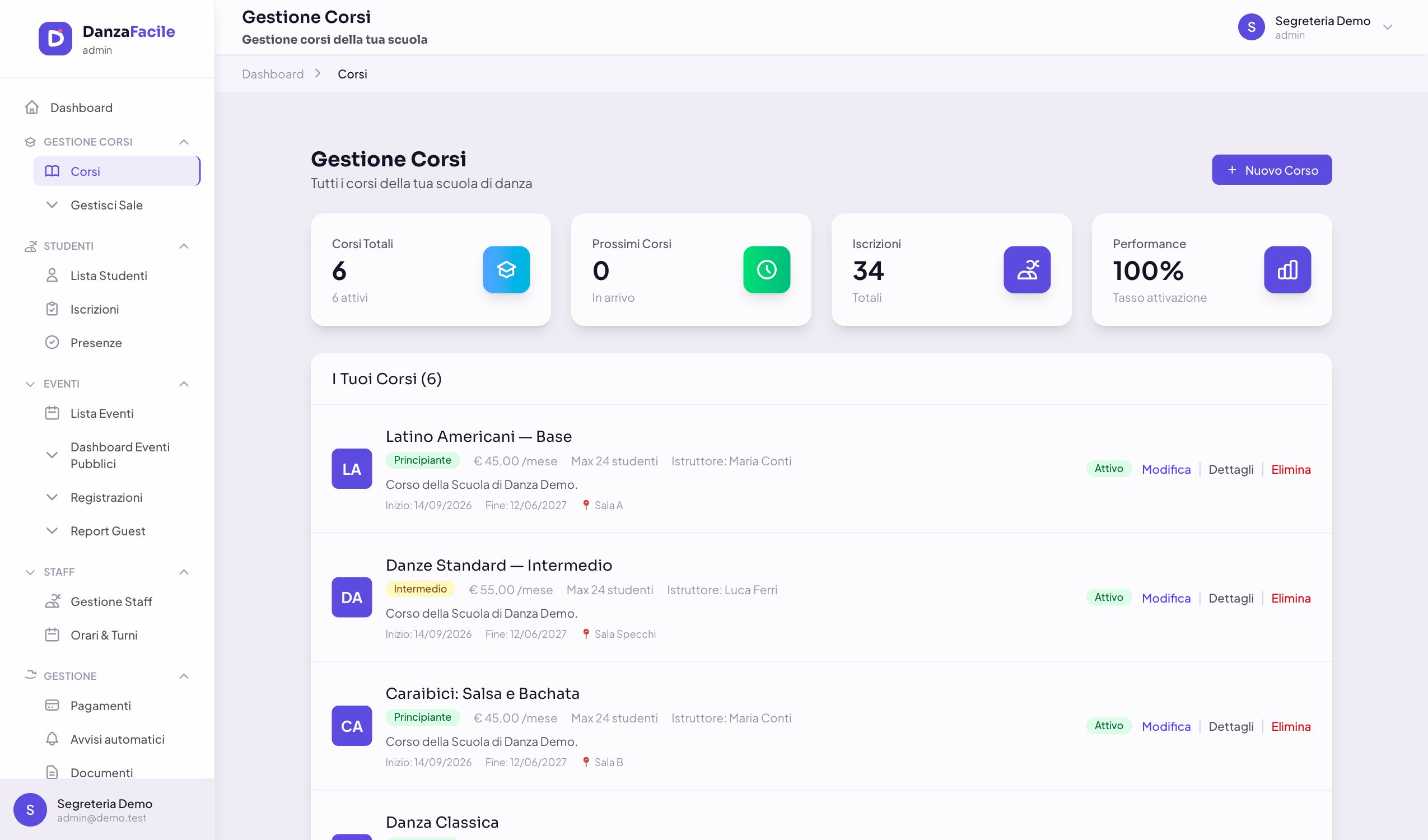The width and height of the screenshot is (1428, 840).
Task: Collapse the GESTIONE sidebar section
Action: [x=184, y=676]
